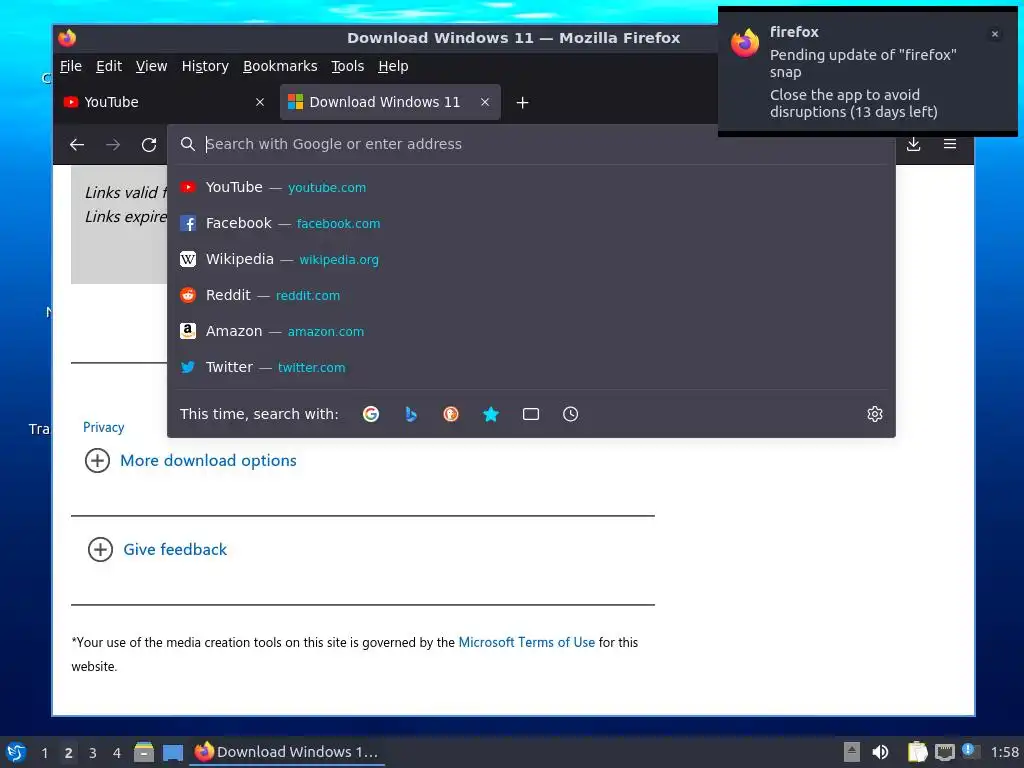Choose the Twitter twitter.com suggestion

click(x=531, y=367)
